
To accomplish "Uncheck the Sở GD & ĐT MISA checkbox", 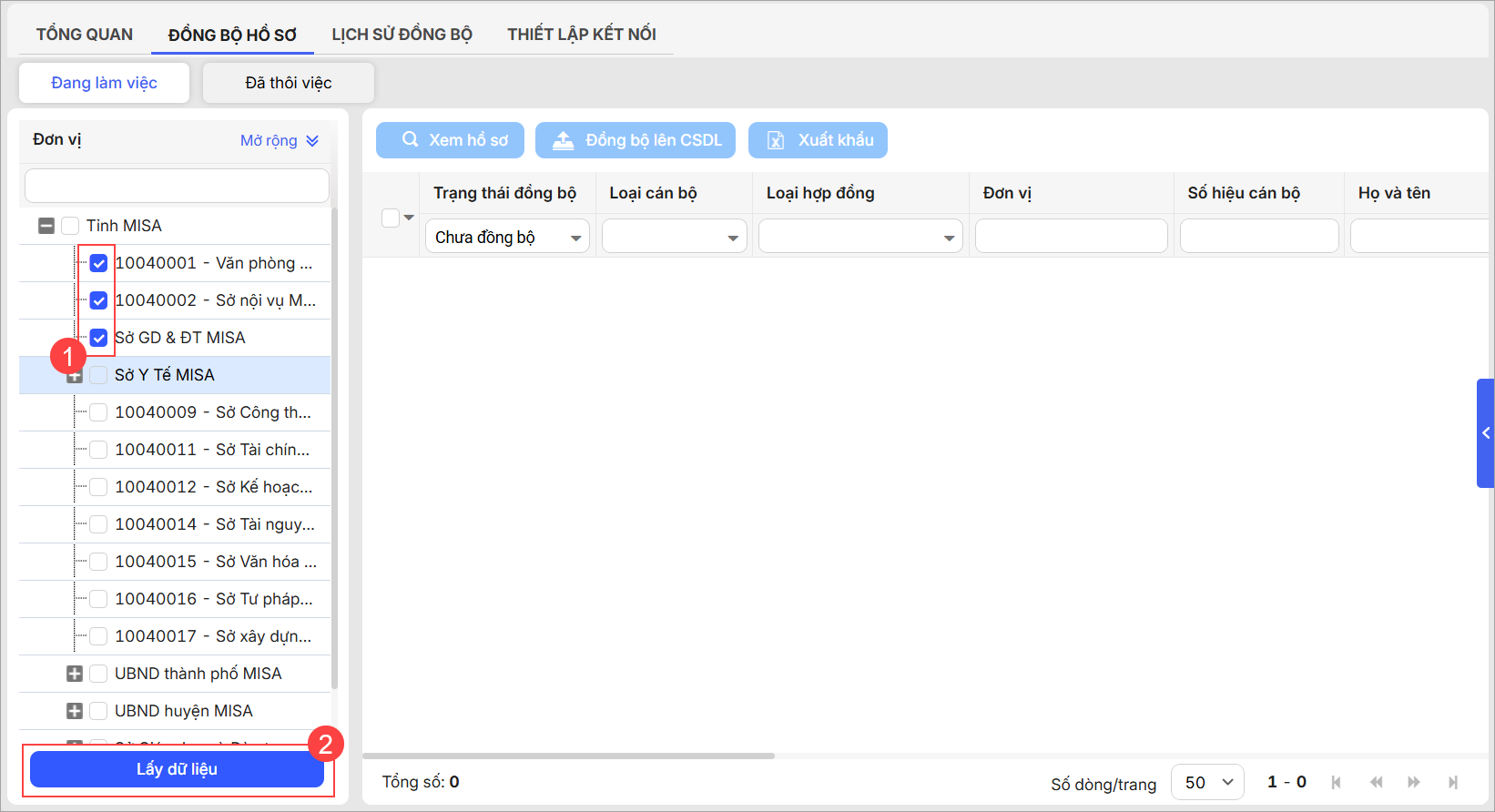I will click(99, 338).
